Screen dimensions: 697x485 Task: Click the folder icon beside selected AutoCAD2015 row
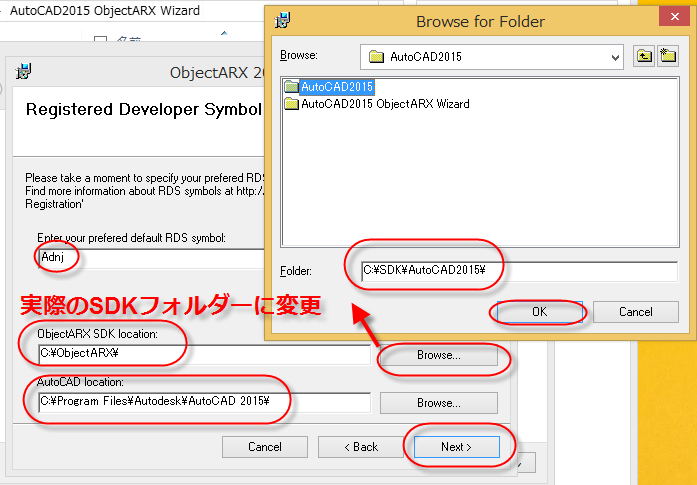292,87
